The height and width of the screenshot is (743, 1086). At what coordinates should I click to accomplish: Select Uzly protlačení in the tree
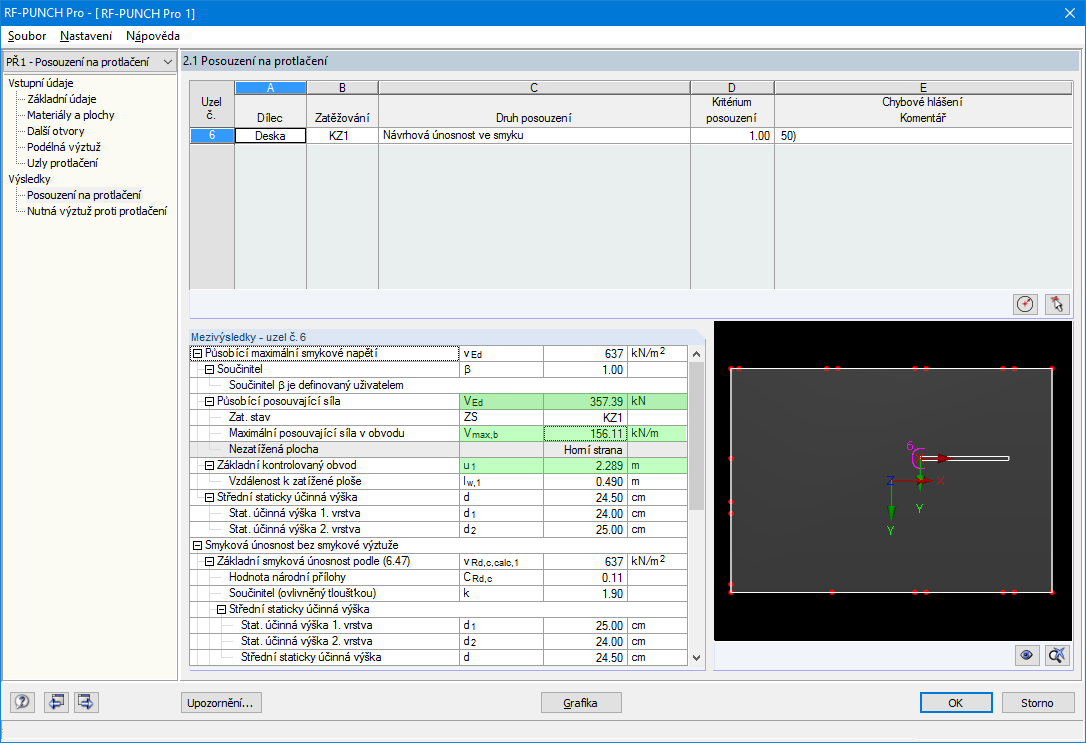coord(62,163)
